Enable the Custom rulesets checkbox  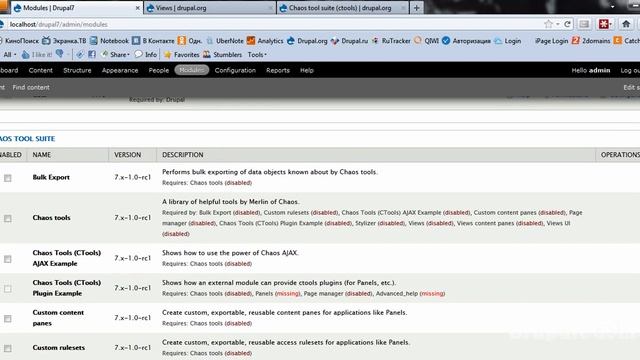(x=8, y=348)
